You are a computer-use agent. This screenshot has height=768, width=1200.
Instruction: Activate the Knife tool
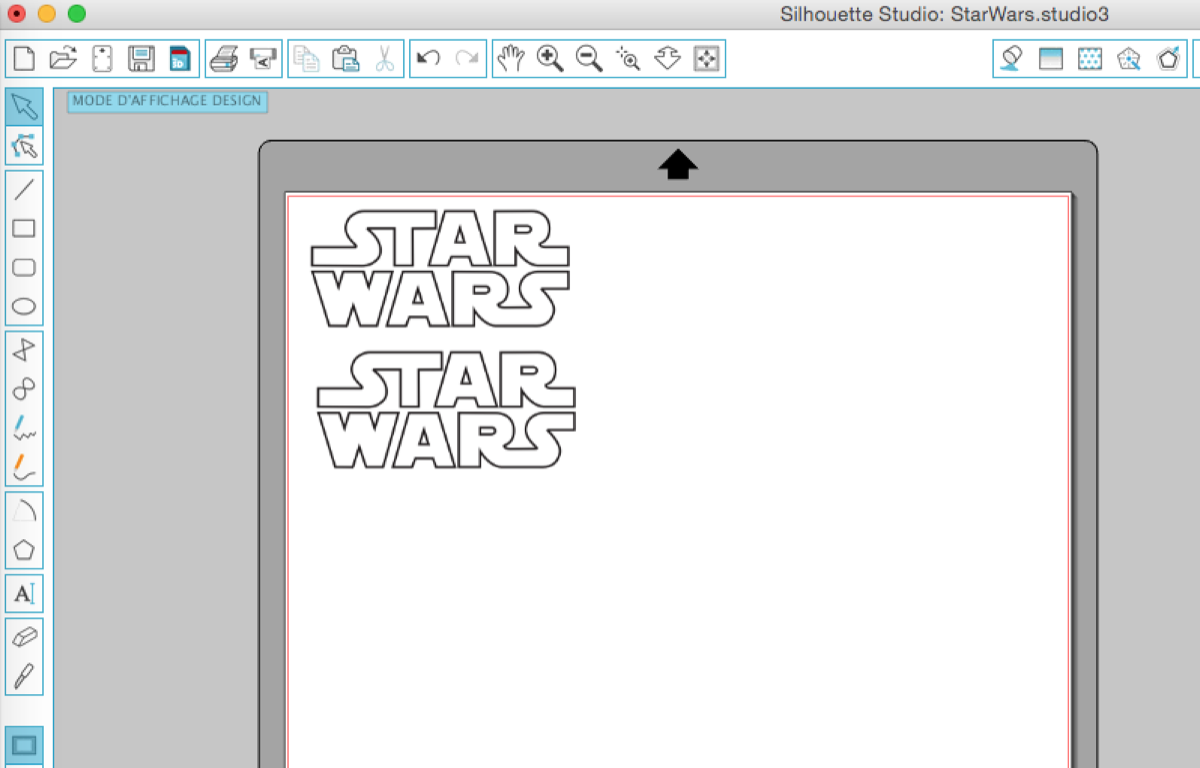point(24,676)
